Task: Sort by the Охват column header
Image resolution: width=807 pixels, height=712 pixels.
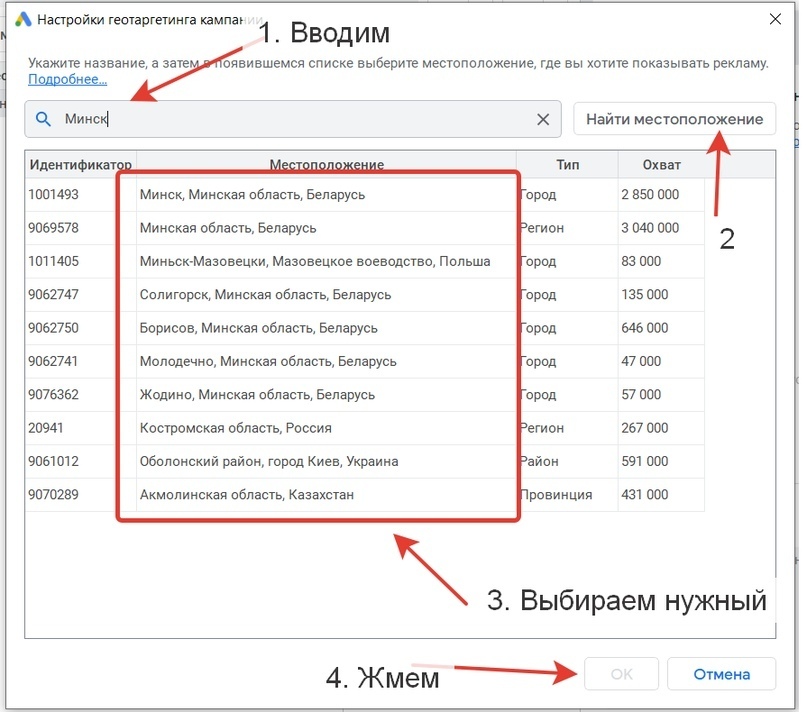Action: pos(661,165)
